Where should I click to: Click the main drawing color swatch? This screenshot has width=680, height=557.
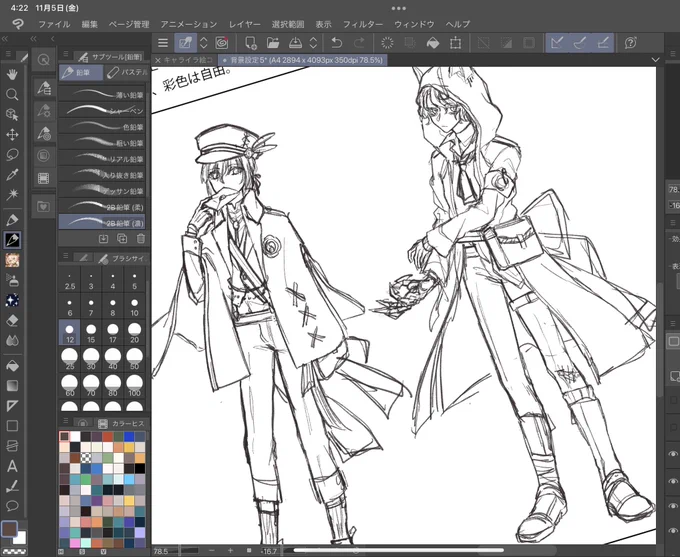(x=9, y=529)
